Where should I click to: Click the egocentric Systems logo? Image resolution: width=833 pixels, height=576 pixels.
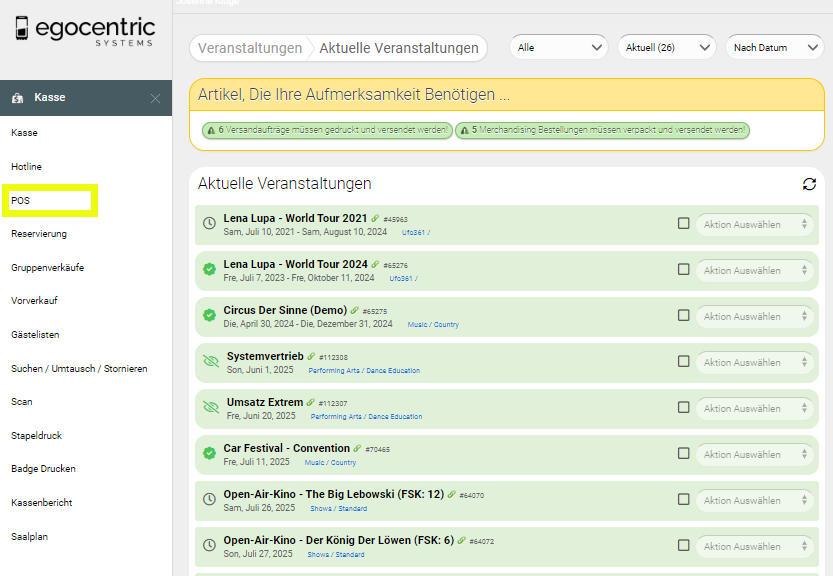(x=85, y=28)
